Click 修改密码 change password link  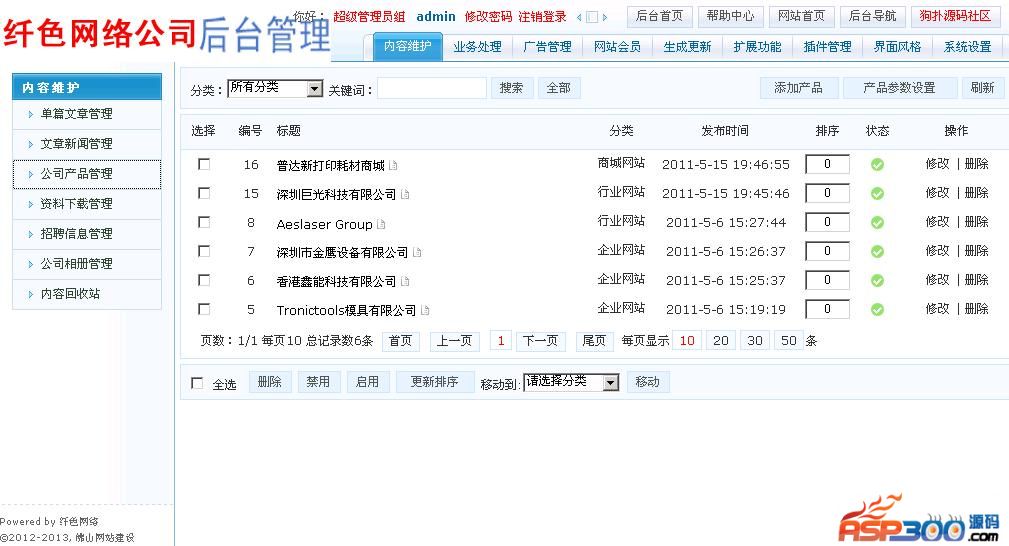(488, 17)
